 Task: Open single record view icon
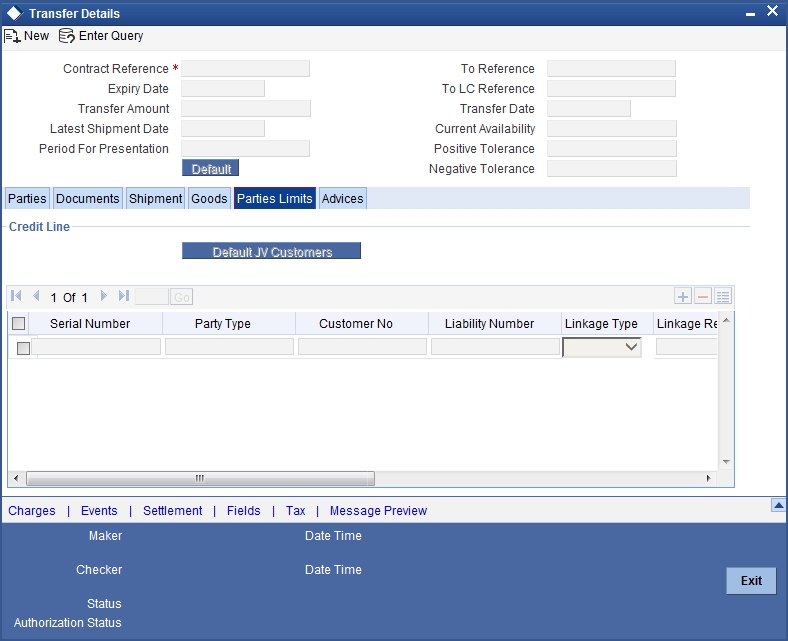[x=723, y=297]
